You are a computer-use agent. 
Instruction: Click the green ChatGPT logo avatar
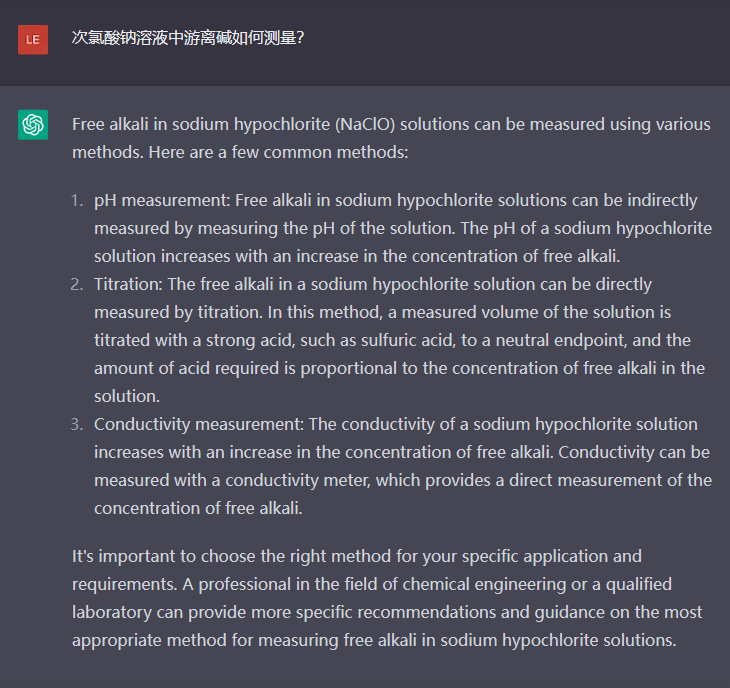coord(33,125)
